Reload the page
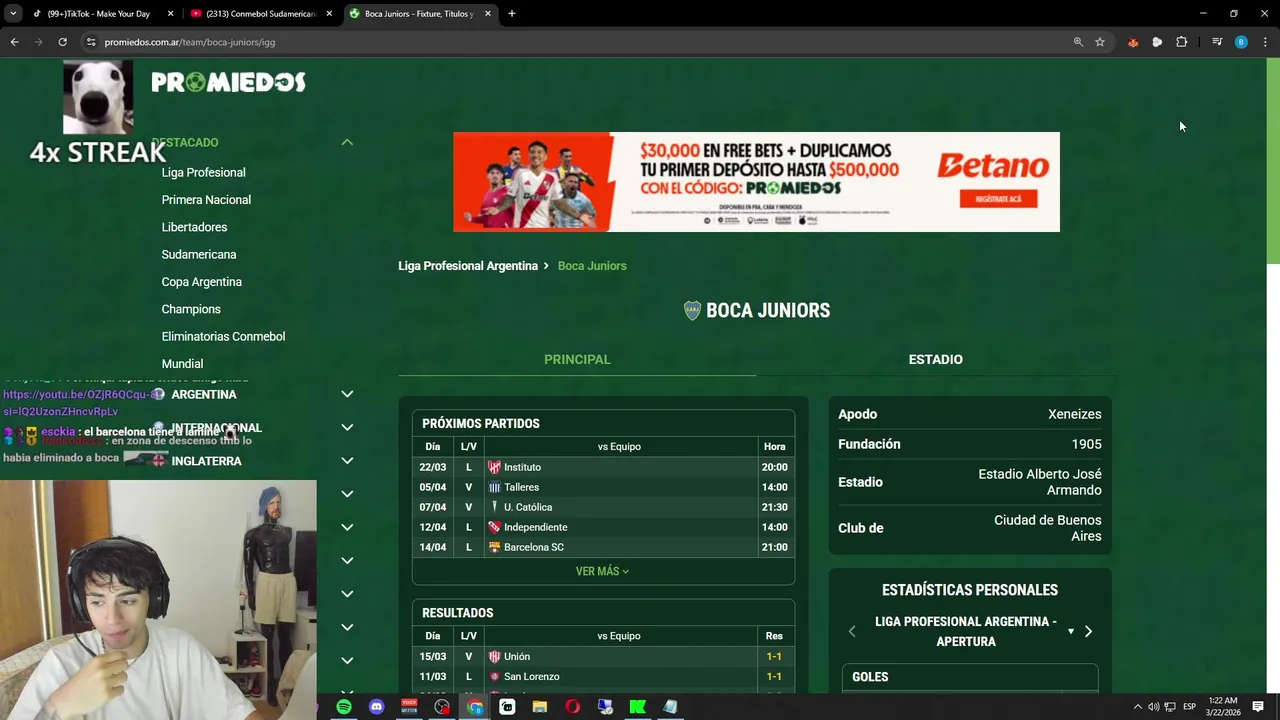This screenshot has width=1280, height=720. pos(62,42)
